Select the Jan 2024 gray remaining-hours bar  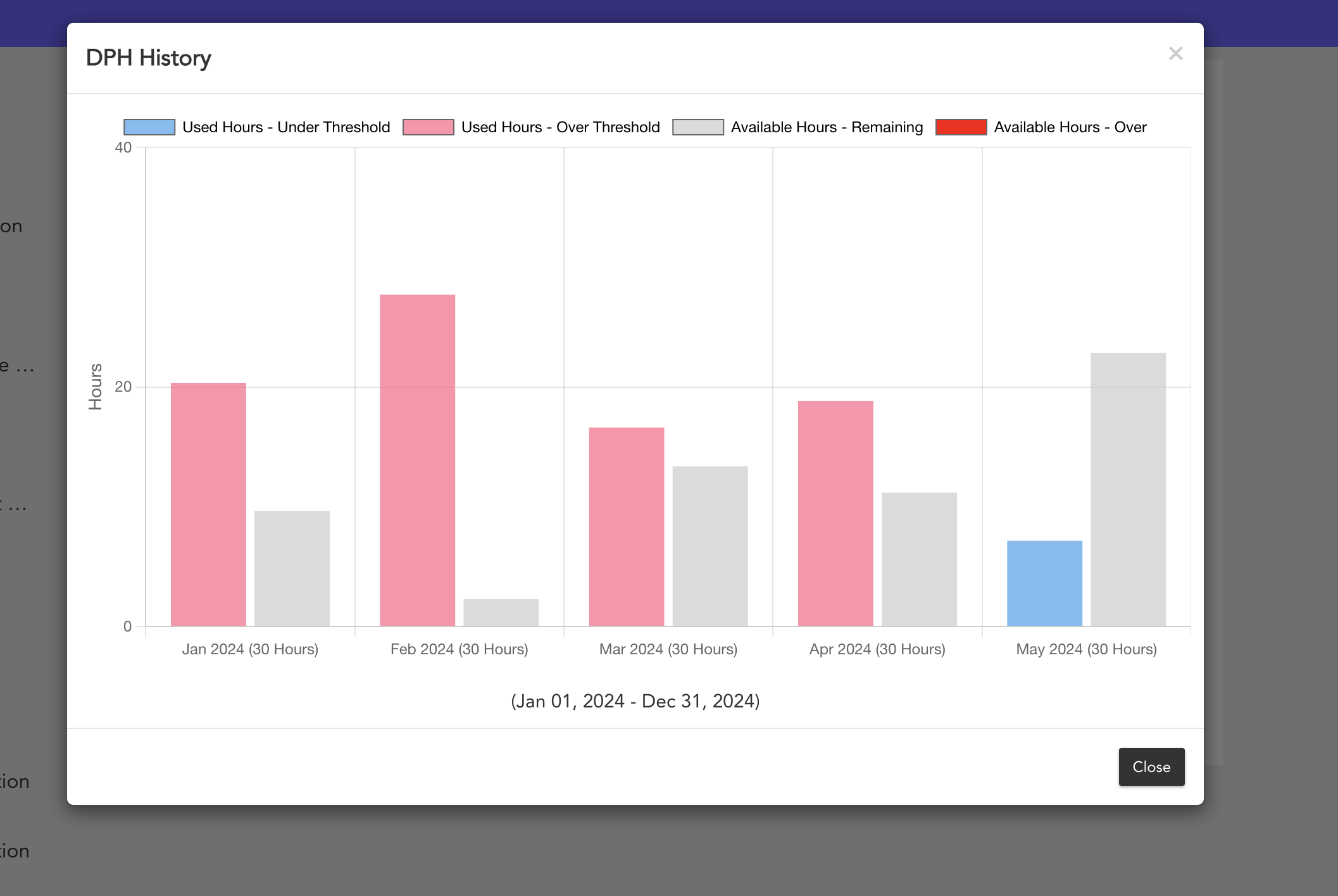pos(292,568)
